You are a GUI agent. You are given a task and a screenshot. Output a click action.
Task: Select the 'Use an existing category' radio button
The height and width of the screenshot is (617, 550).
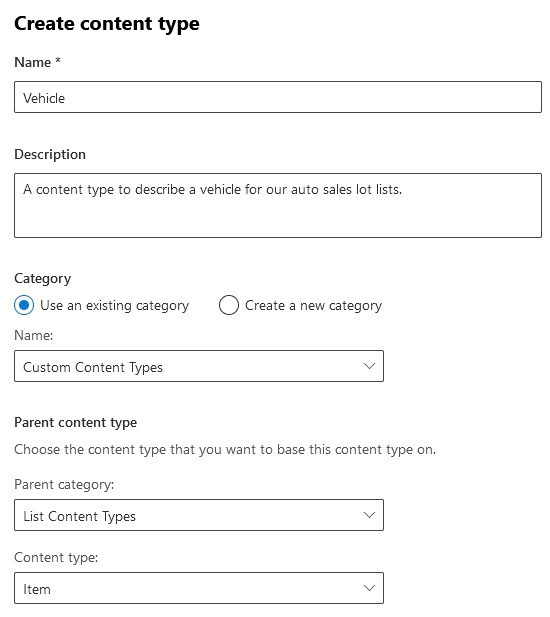point(24,305)
